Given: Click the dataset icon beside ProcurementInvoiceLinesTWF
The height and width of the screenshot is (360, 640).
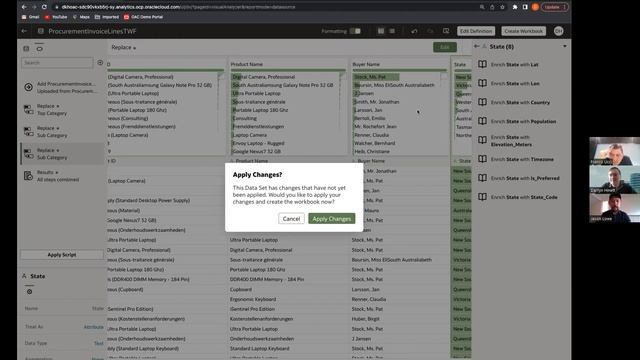Looking at the screenshot, I should tap(40, 31).
